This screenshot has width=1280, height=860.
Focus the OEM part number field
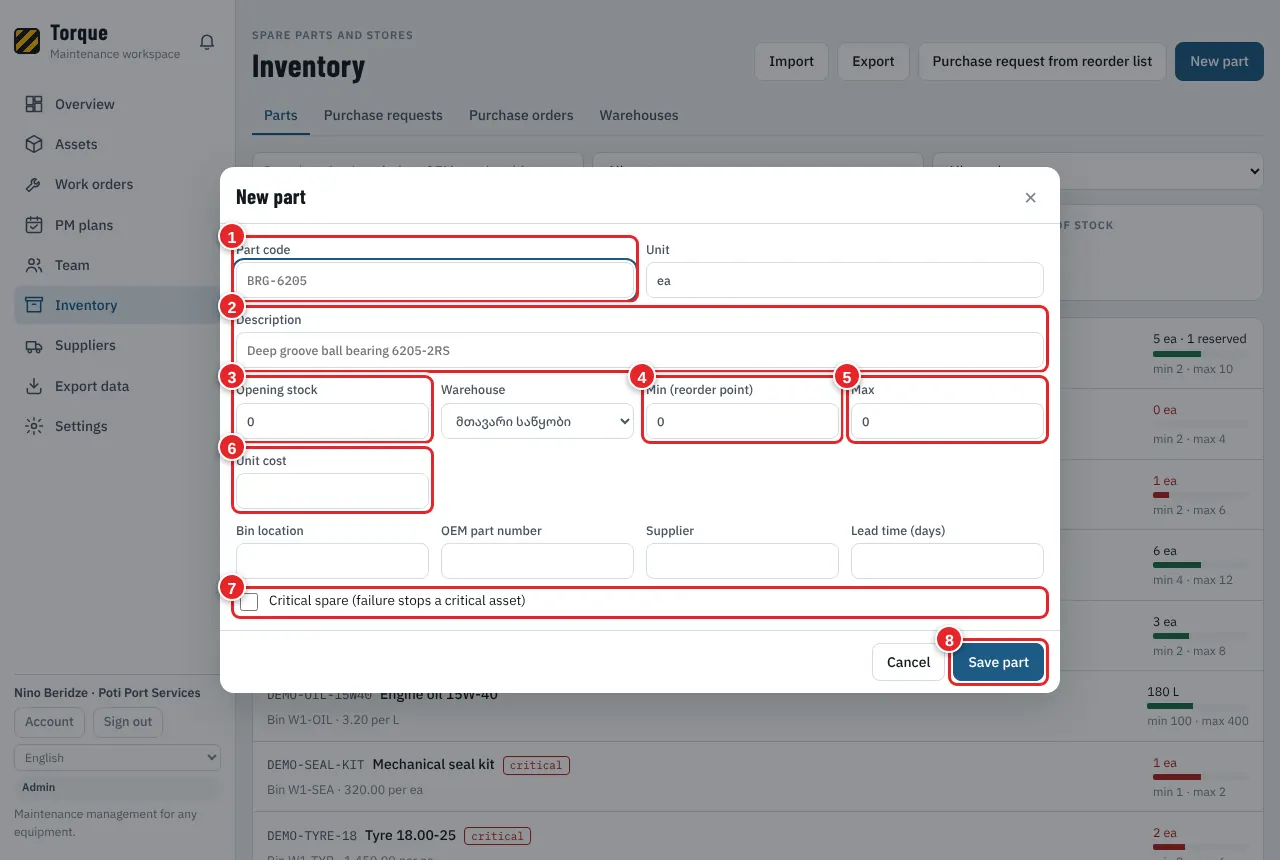[537, 561]
